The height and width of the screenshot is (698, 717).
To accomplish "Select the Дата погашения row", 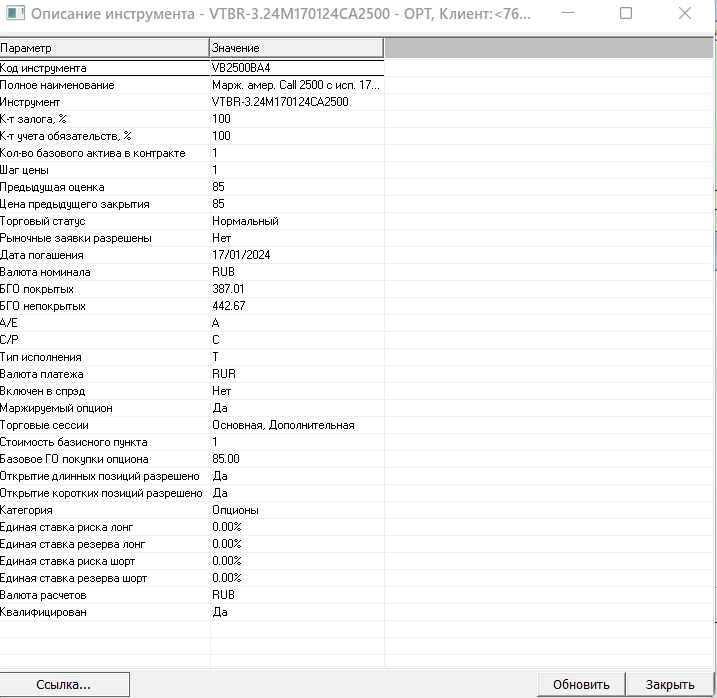I will click(104, 255).
